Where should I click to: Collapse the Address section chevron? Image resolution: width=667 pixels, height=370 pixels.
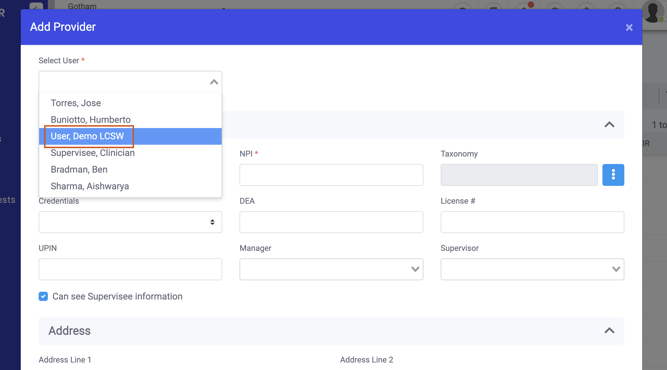tap(609, 330)
